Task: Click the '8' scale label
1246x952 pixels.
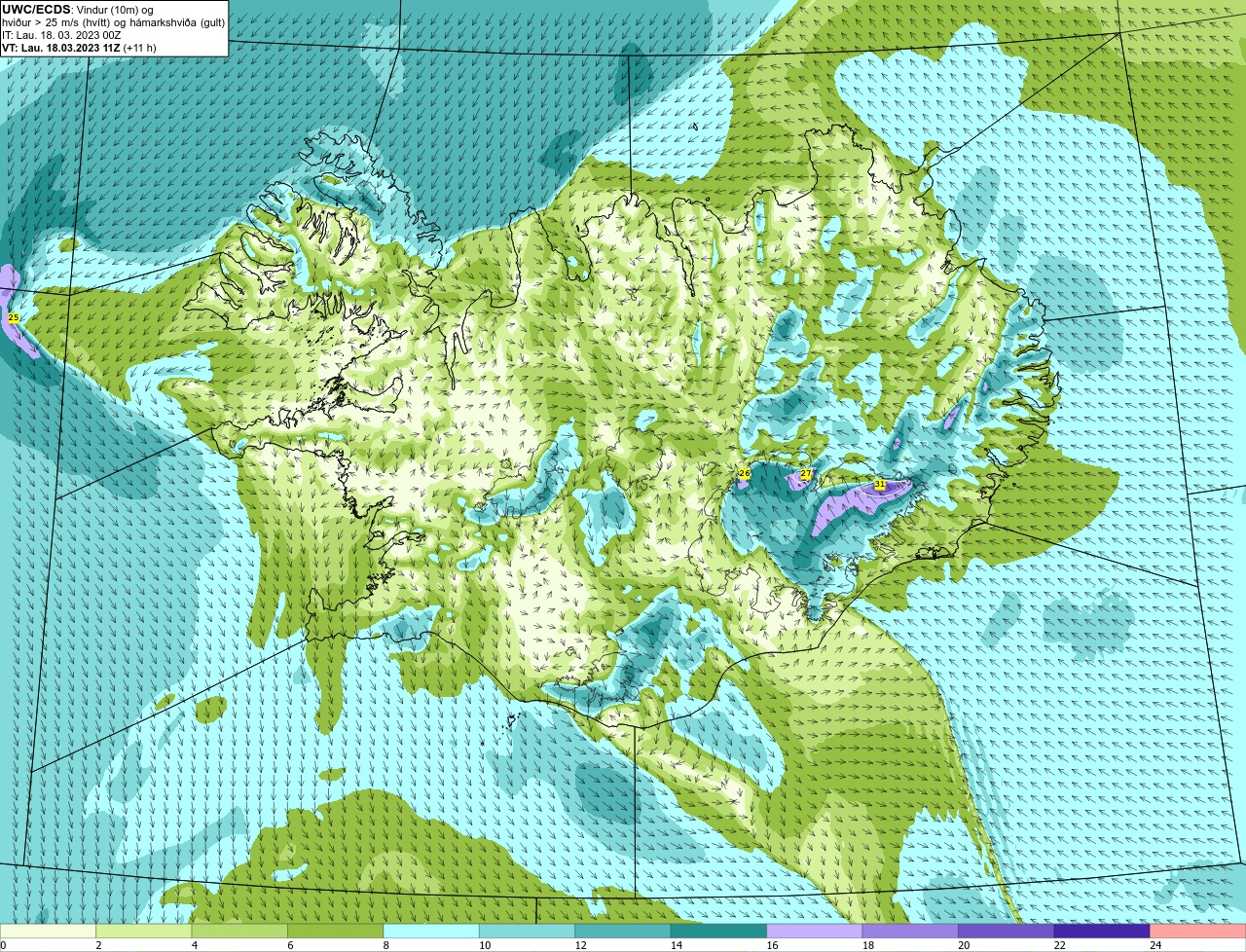Action: [385, 945]
